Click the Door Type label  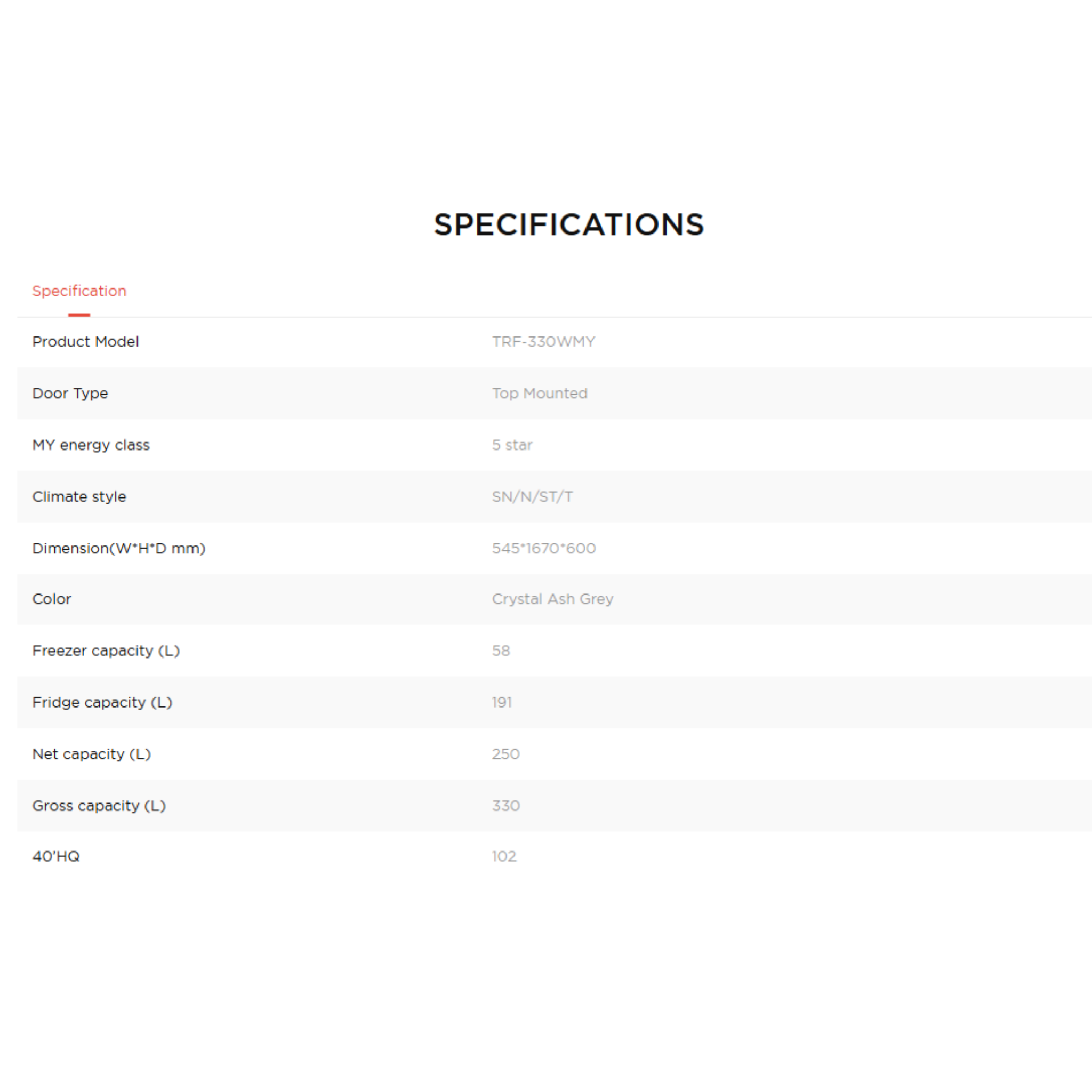point(70,394)
